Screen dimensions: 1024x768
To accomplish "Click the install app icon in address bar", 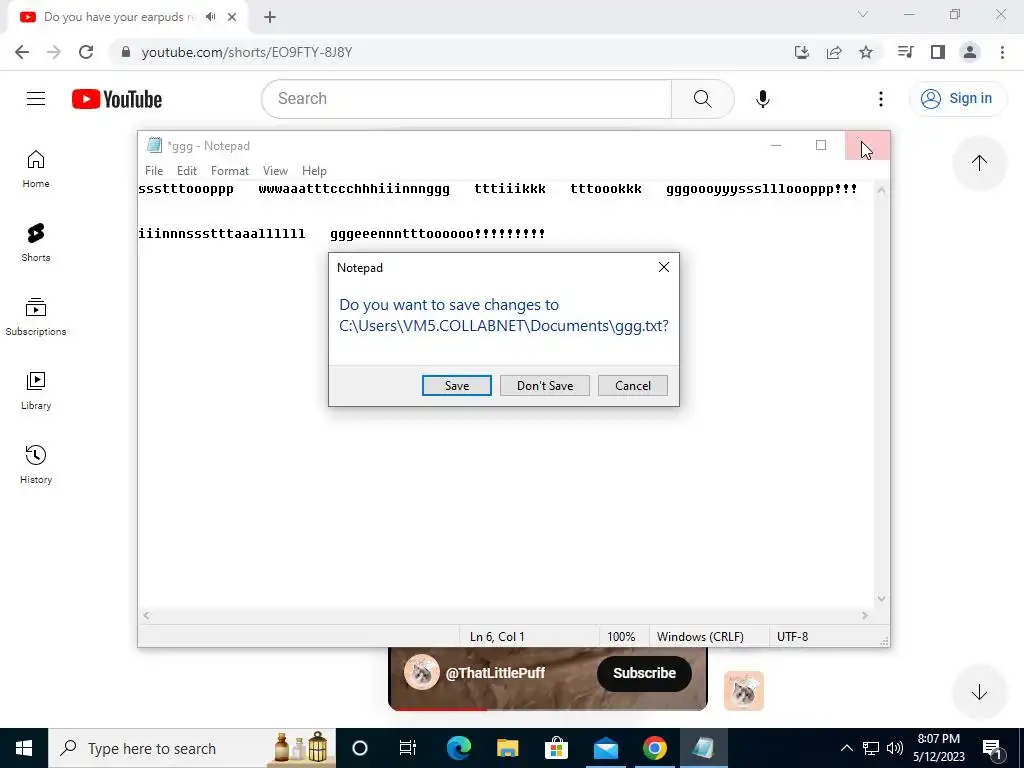I will click(802, 52).
